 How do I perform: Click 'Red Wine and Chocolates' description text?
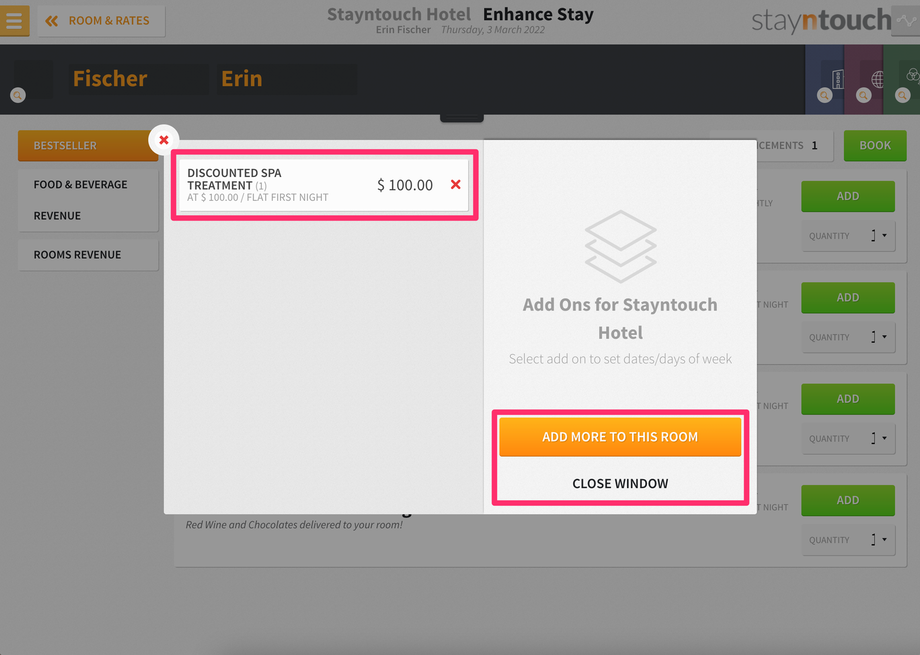click(294, 525)
